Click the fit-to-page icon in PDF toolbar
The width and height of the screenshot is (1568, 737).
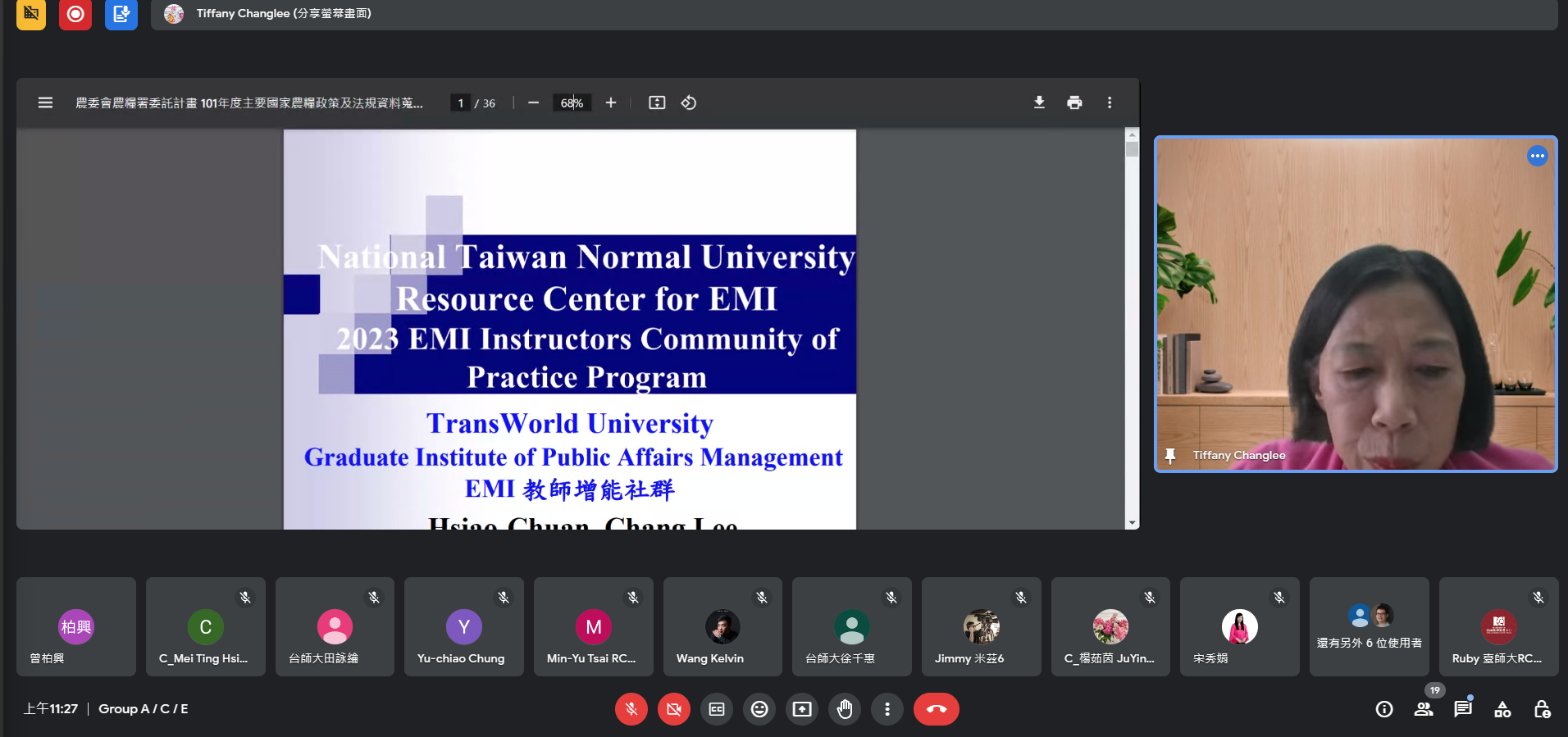pos(657,102)
